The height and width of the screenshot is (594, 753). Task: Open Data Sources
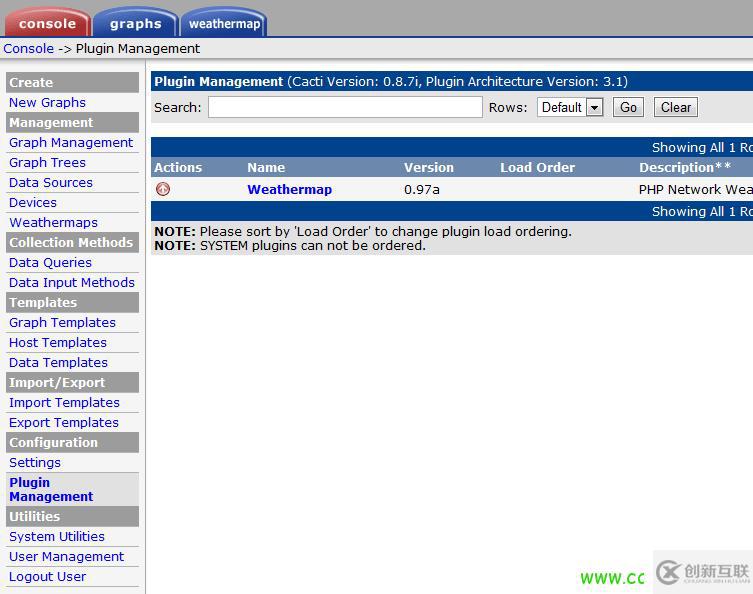(50, 182)
